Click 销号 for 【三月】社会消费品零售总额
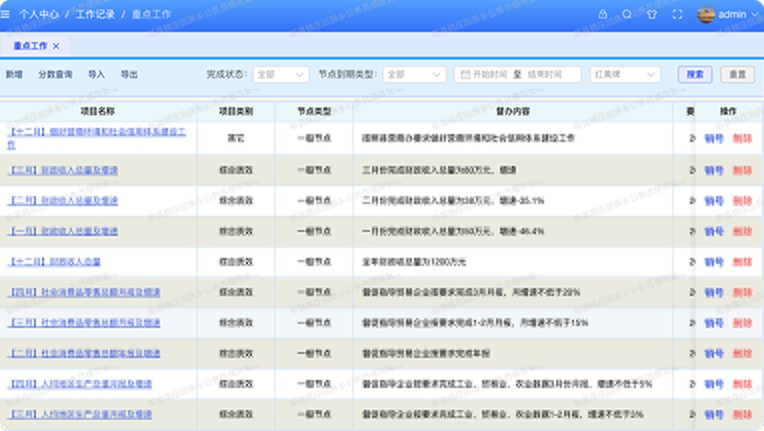Screen dimensions: 764x431 (714, 323)
